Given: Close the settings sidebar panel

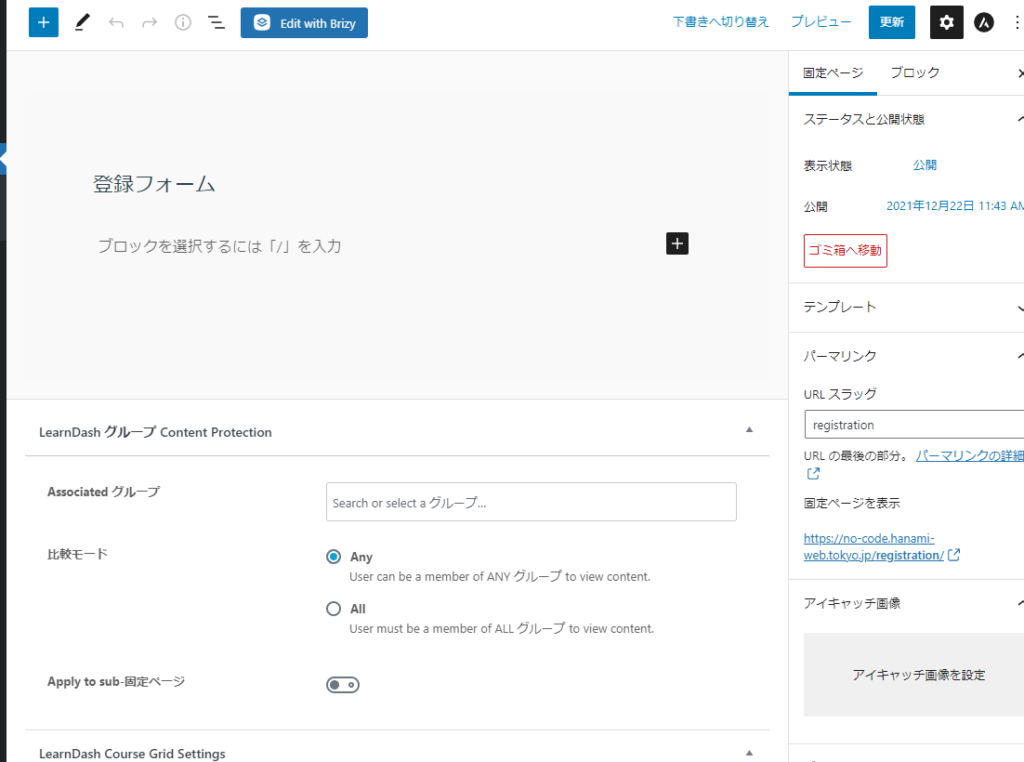Looking at the screenshot, I should pos(1019,73).
